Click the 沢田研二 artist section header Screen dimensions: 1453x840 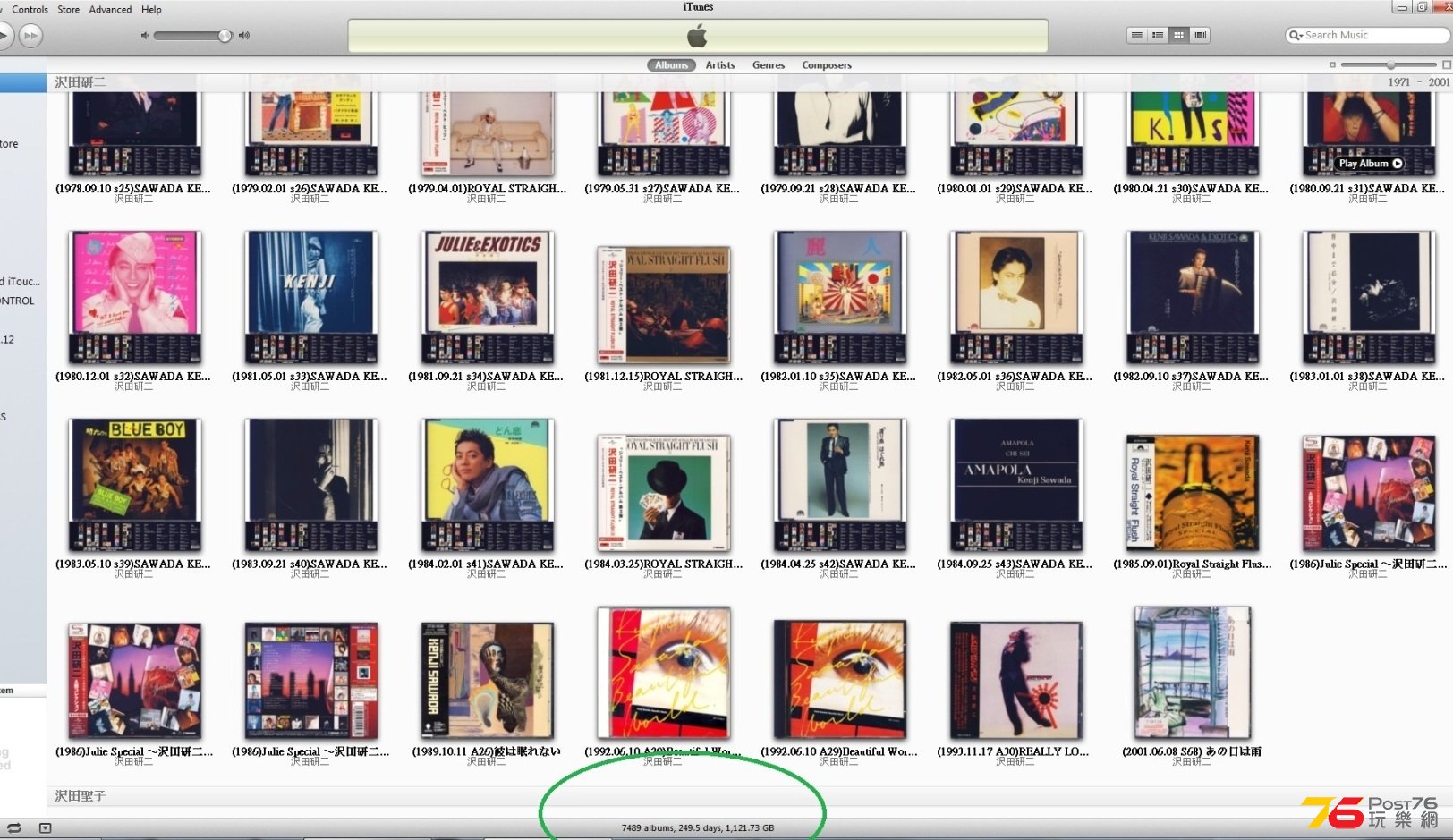(x=81, y=82)
